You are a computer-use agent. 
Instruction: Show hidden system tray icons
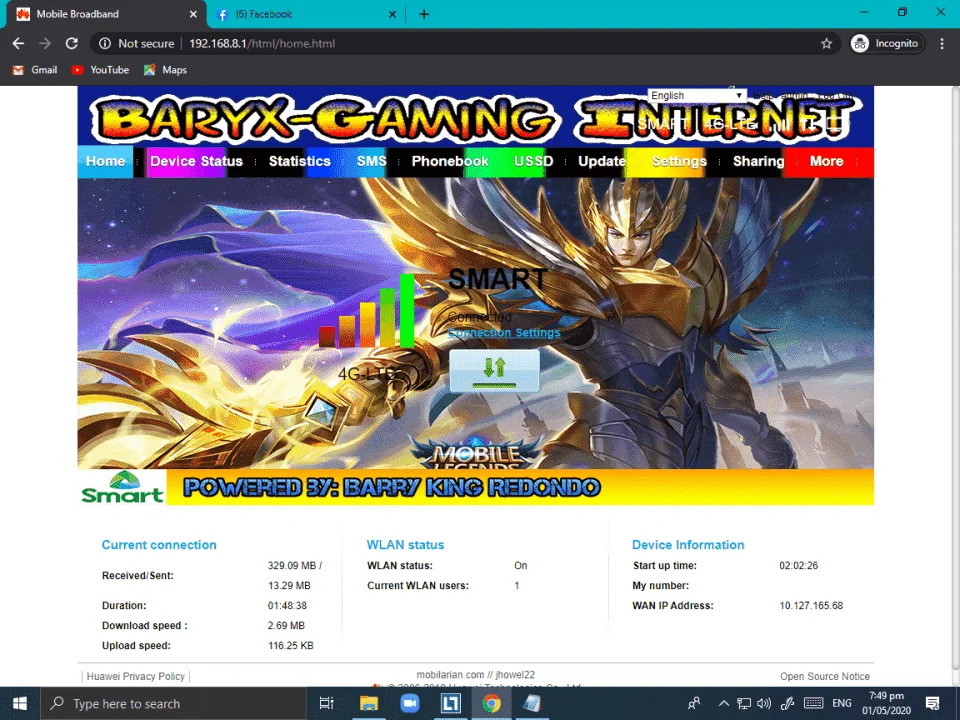pyautogui.click(x=724, y=703)
